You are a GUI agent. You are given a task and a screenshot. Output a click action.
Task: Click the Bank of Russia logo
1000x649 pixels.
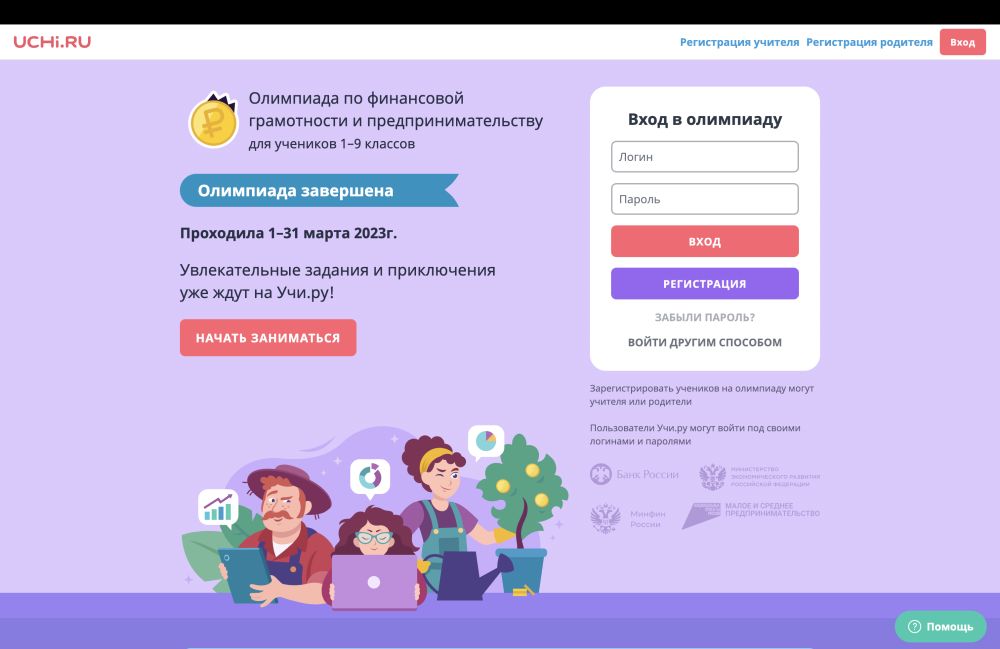tap(634, 474)
